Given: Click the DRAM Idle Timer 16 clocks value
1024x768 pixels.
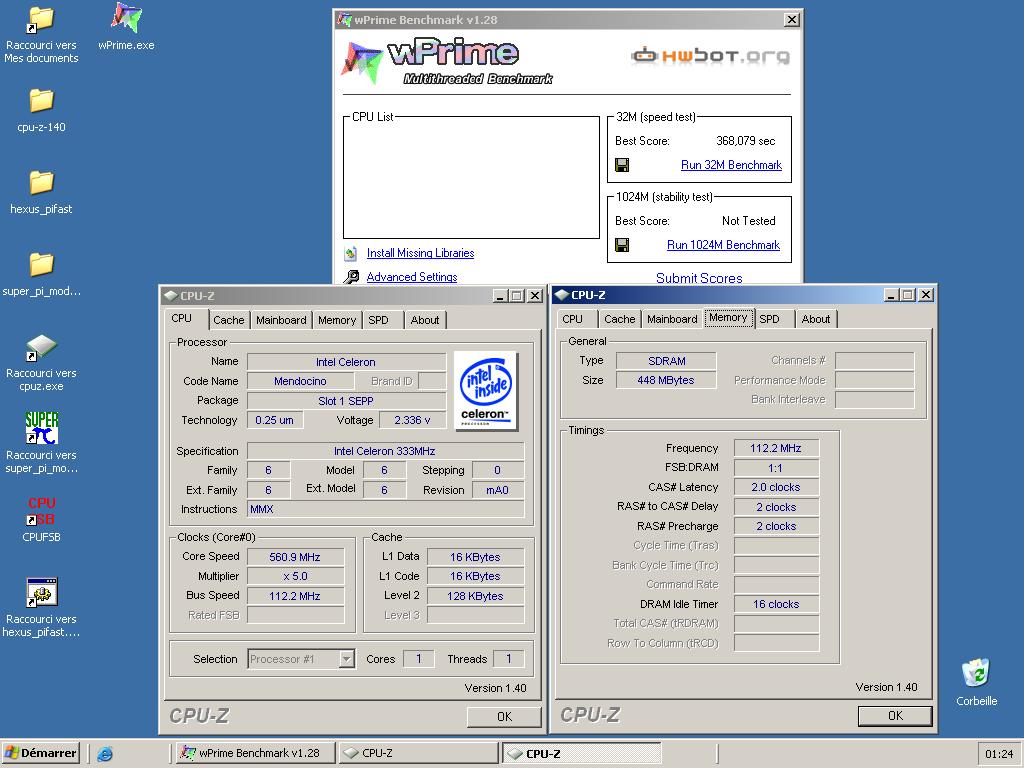Looking at the screenshot, I should pyautogui.click(x=776, y=604).
